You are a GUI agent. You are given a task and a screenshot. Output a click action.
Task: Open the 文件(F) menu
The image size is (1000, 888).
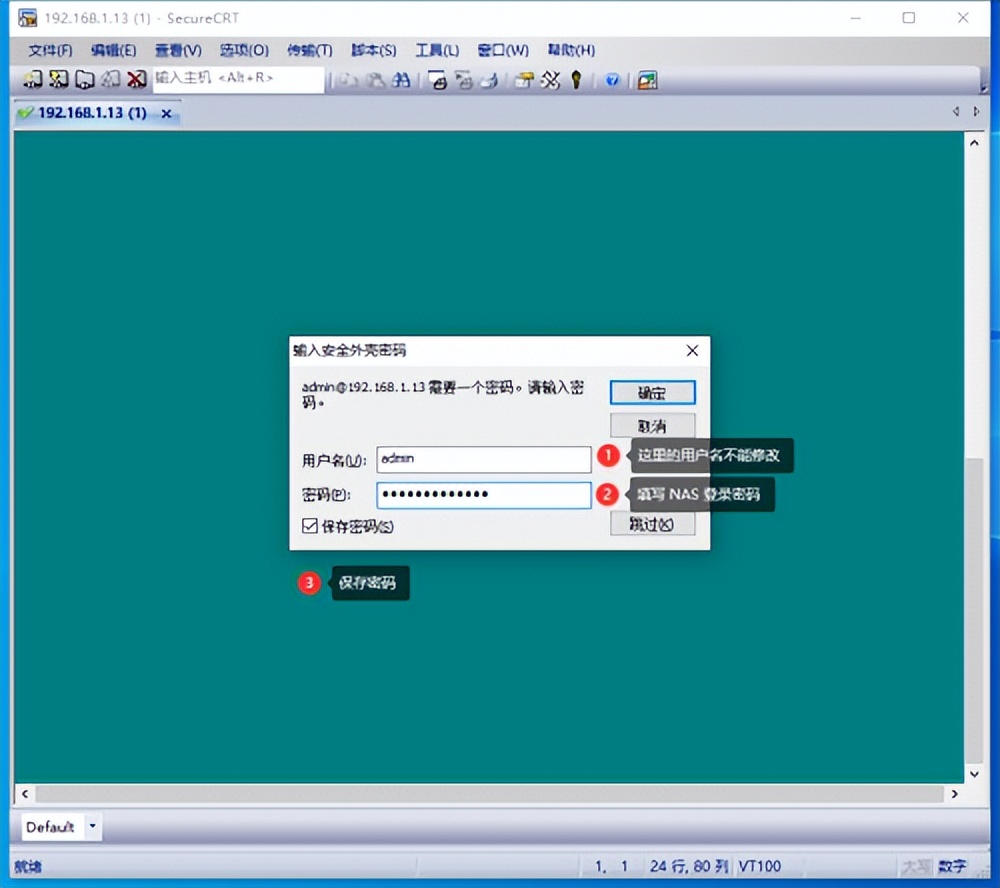[50, 50]
